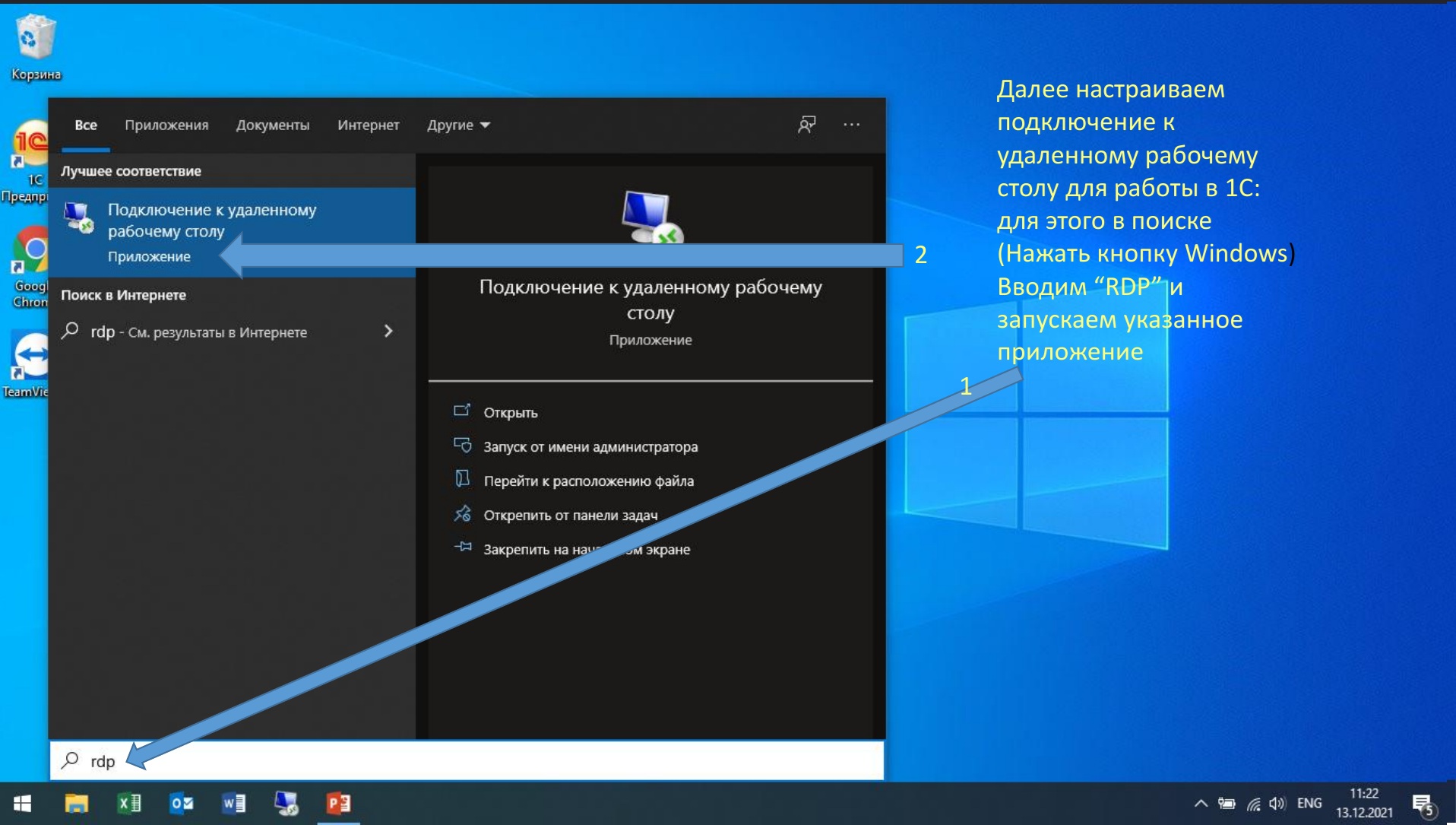Switch to the Документы tab
1456x825 pixels.
[272, 125]
